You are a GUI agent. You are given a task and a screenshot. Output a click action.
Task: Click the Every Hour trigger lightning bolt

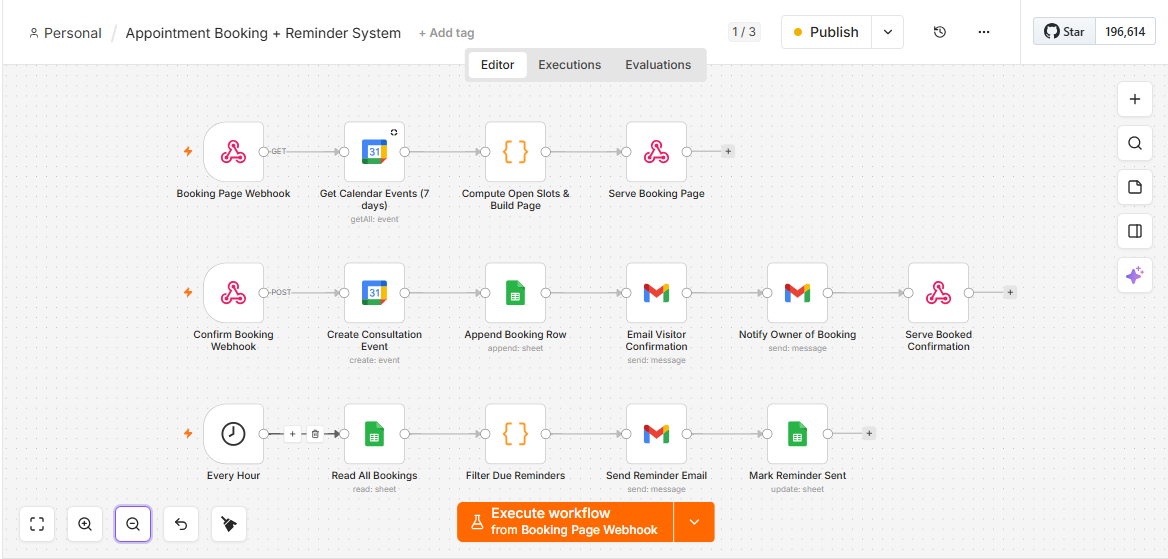coord(188,433)
